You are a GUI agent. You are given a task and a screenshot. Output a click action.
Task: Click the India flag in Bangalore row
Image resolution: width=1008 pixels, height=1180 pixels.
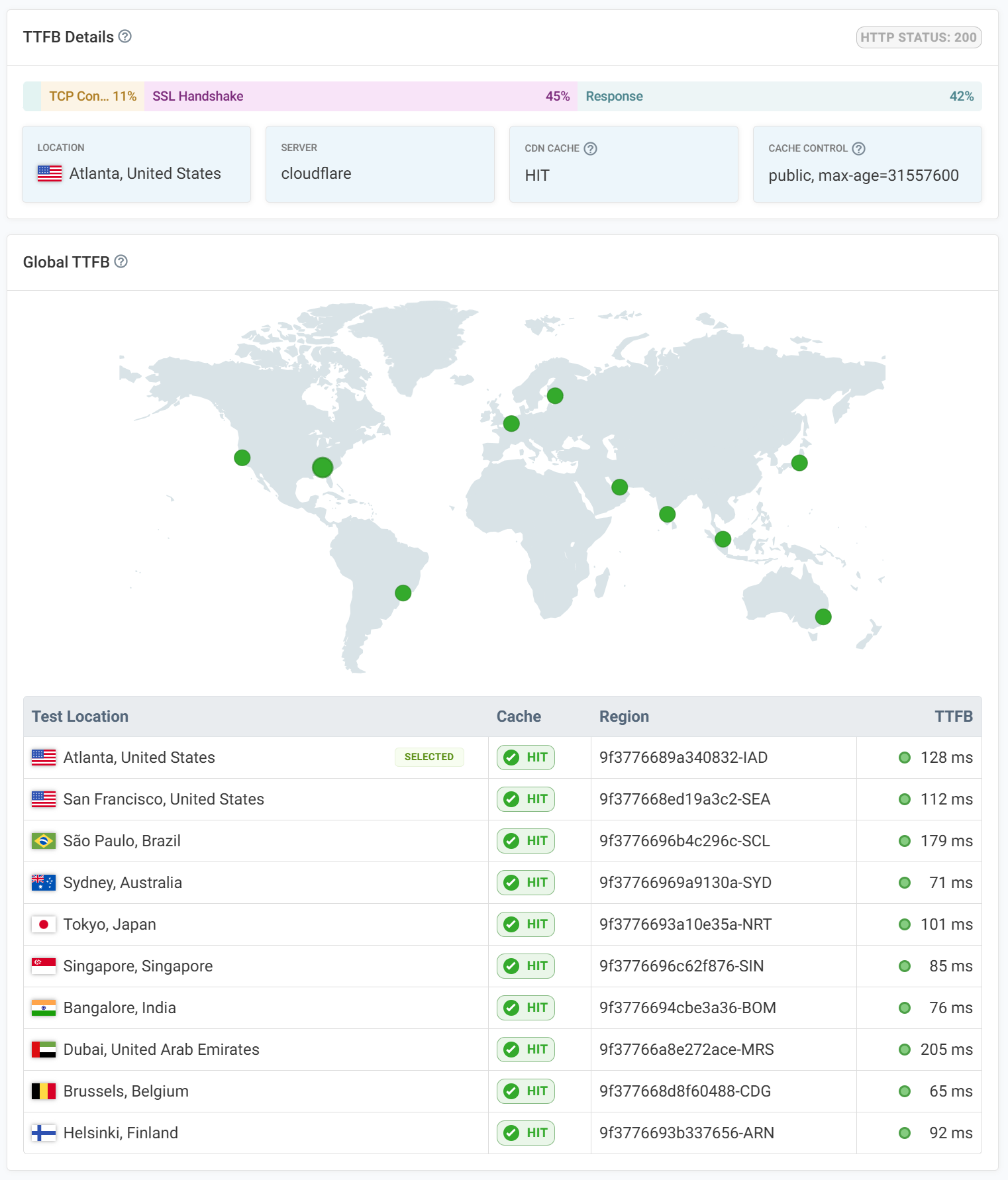coord(44,1008)
